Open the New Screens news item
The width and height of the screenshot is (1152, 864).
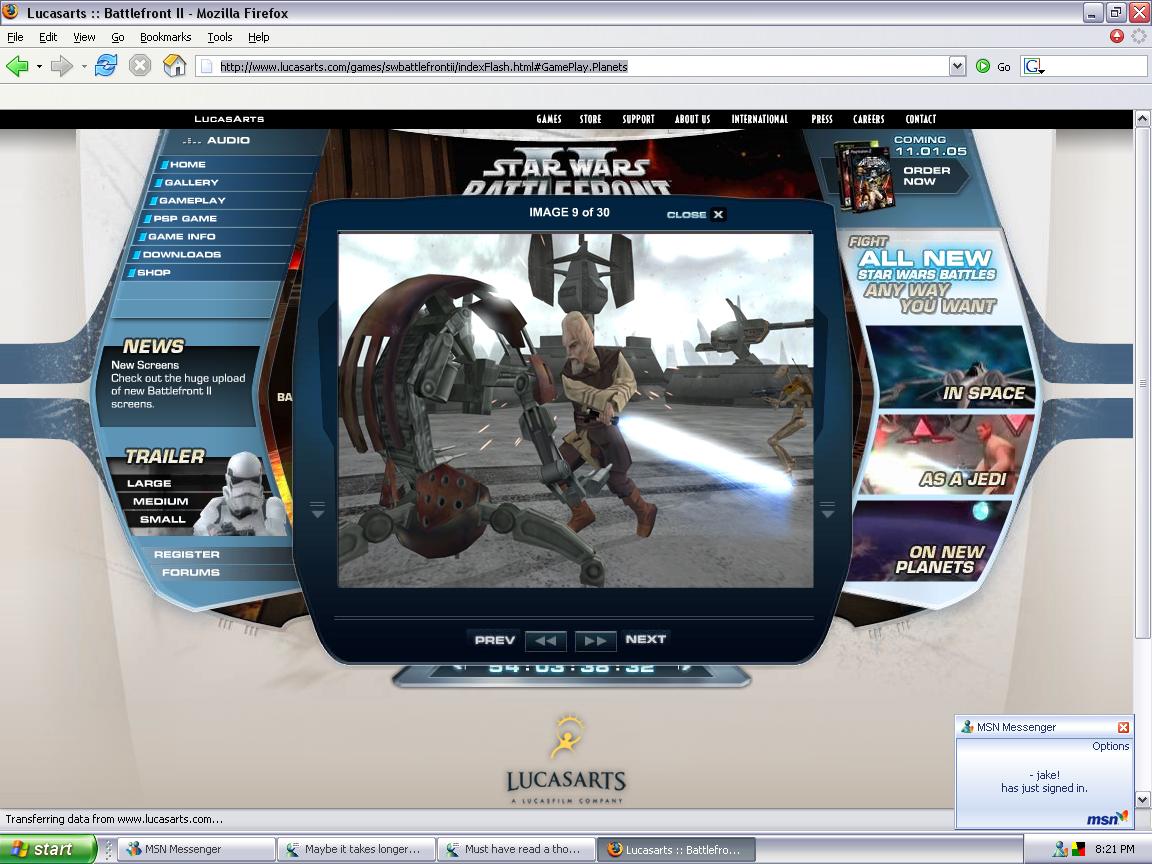(178, 384)
